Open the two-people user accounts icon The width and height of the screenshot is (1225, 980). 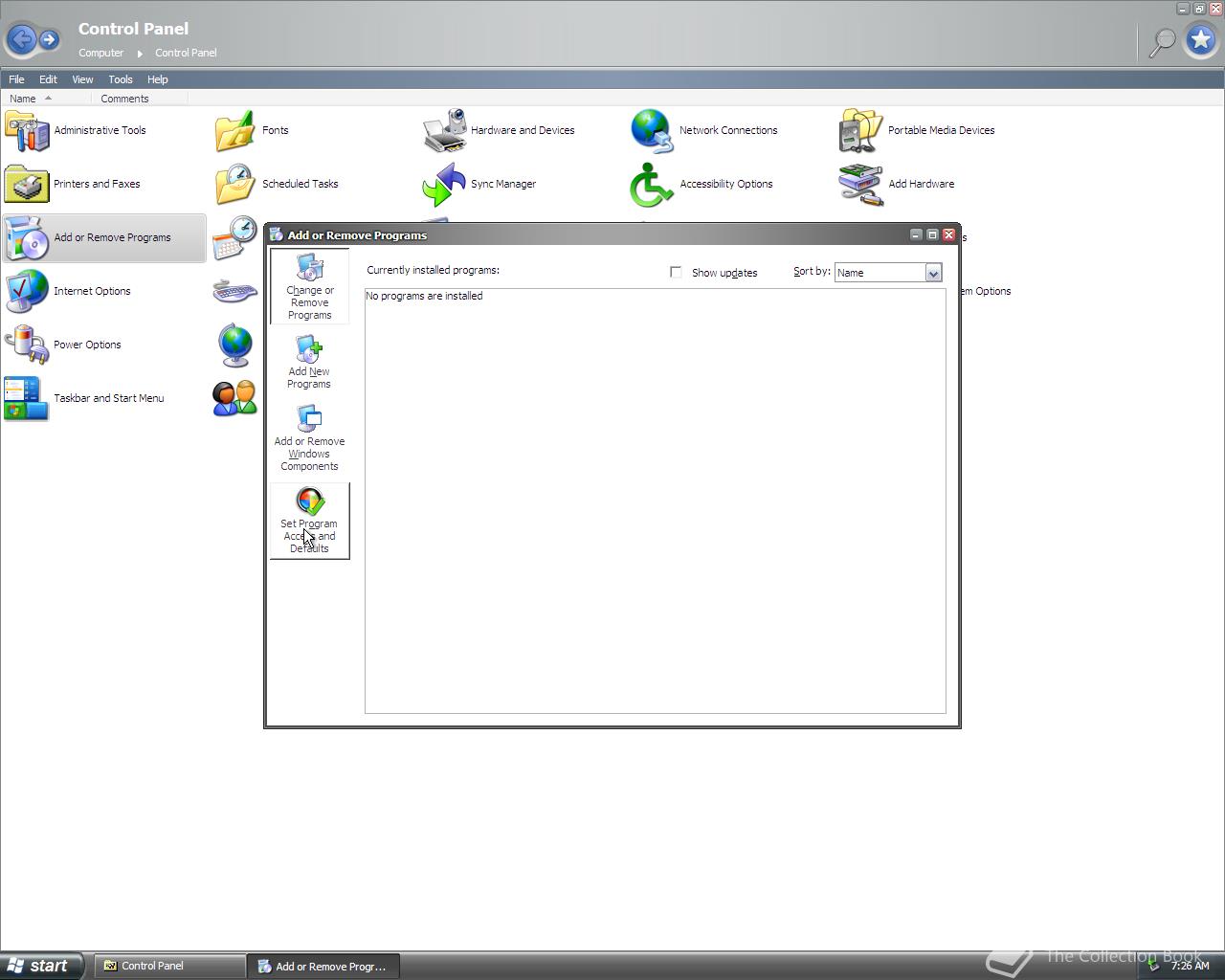click(234, 398)
